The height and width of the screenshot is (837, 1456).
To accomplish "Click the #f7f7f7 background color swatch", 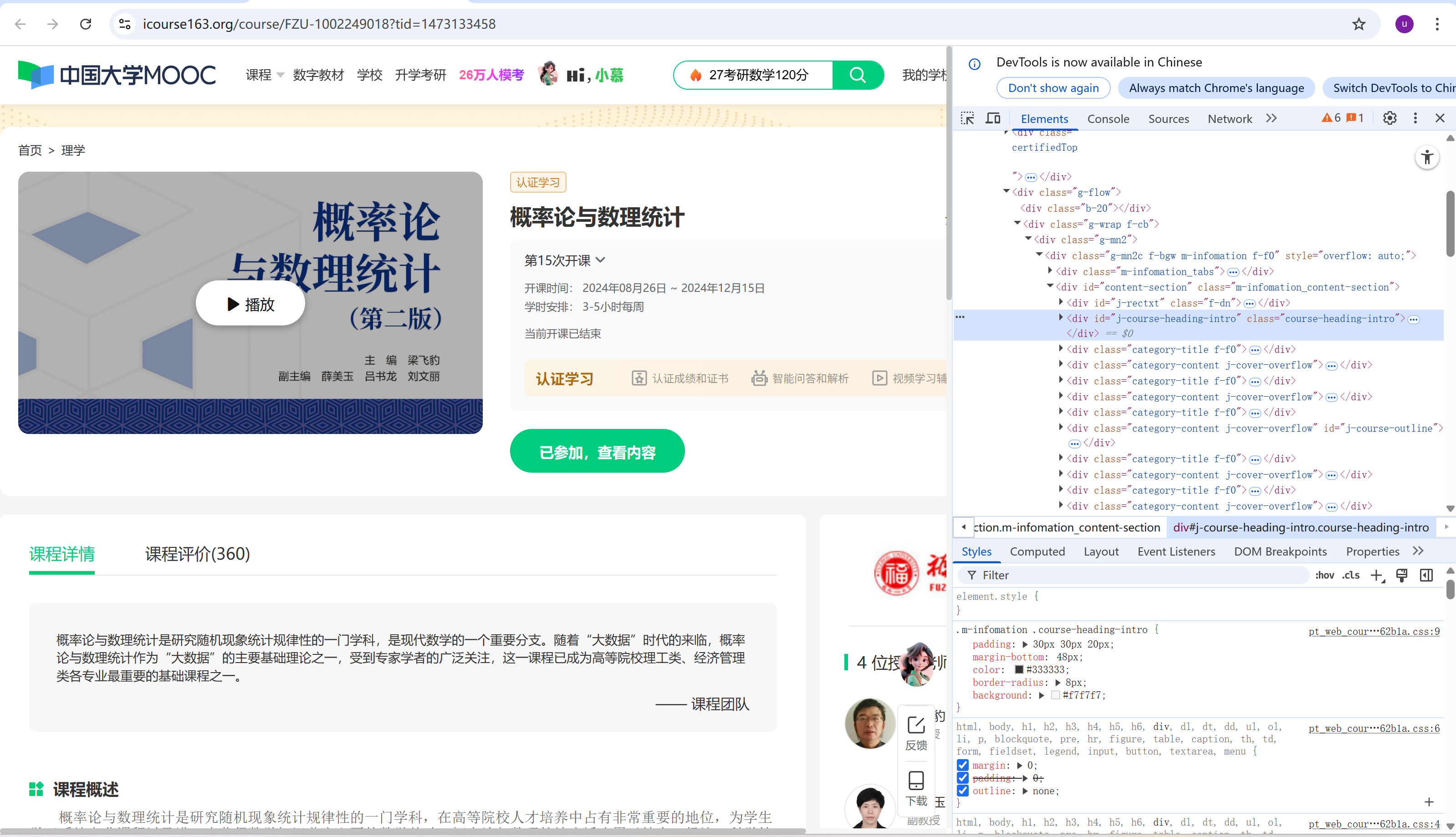I will [1055, 695].
